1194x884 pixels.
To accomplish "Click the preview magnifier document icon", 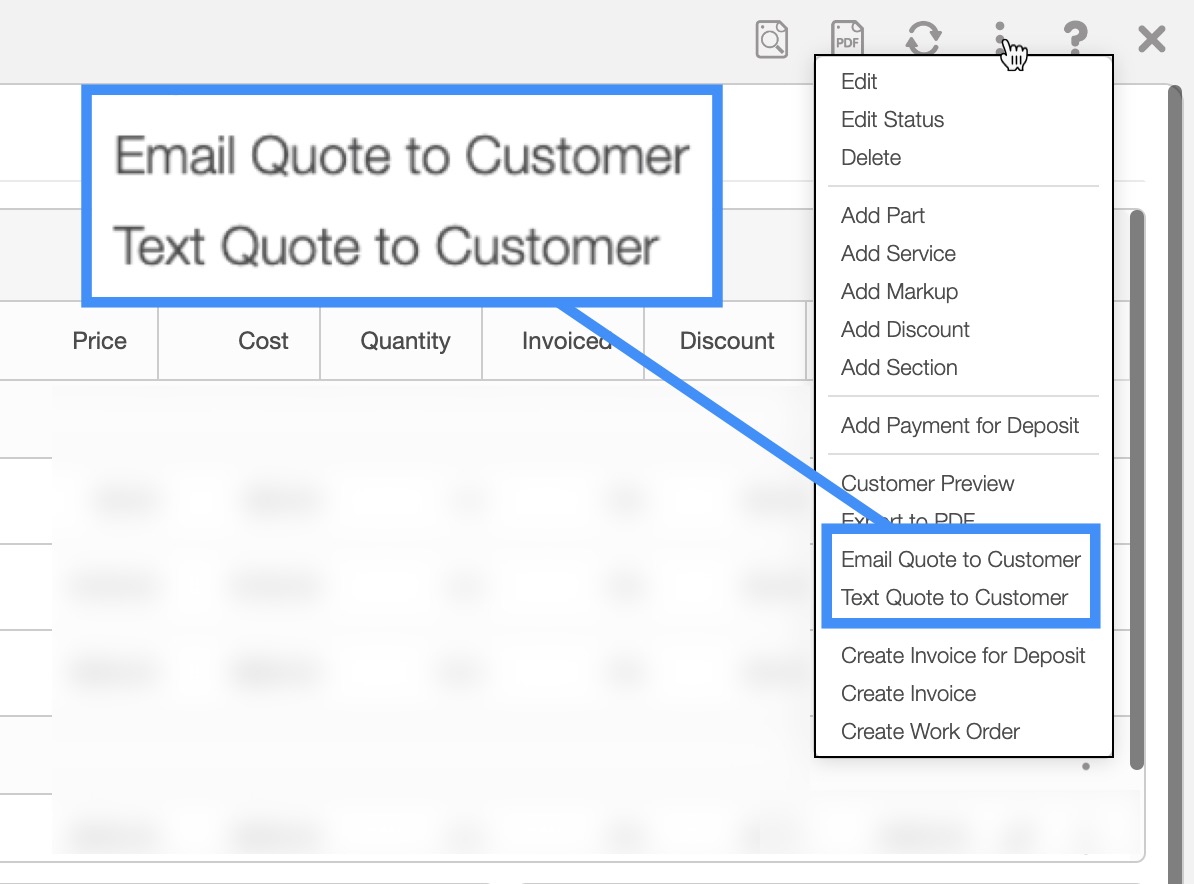I will (x=771, y=39).
